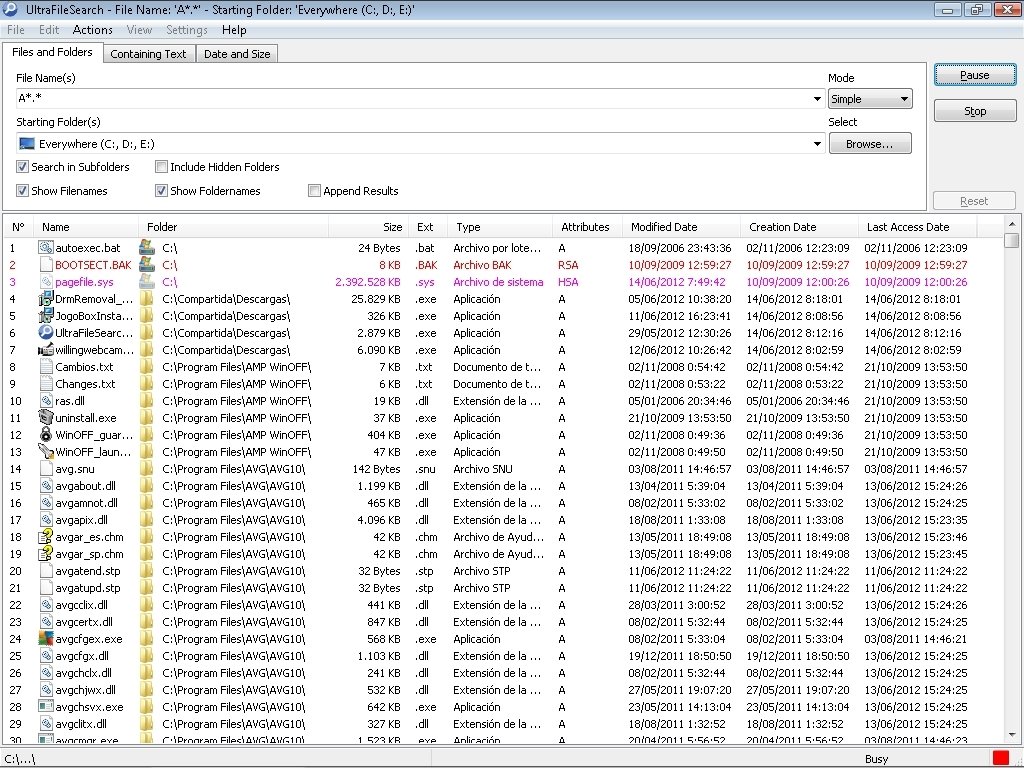Sort results by the Modified Date column header

(681, 227)
